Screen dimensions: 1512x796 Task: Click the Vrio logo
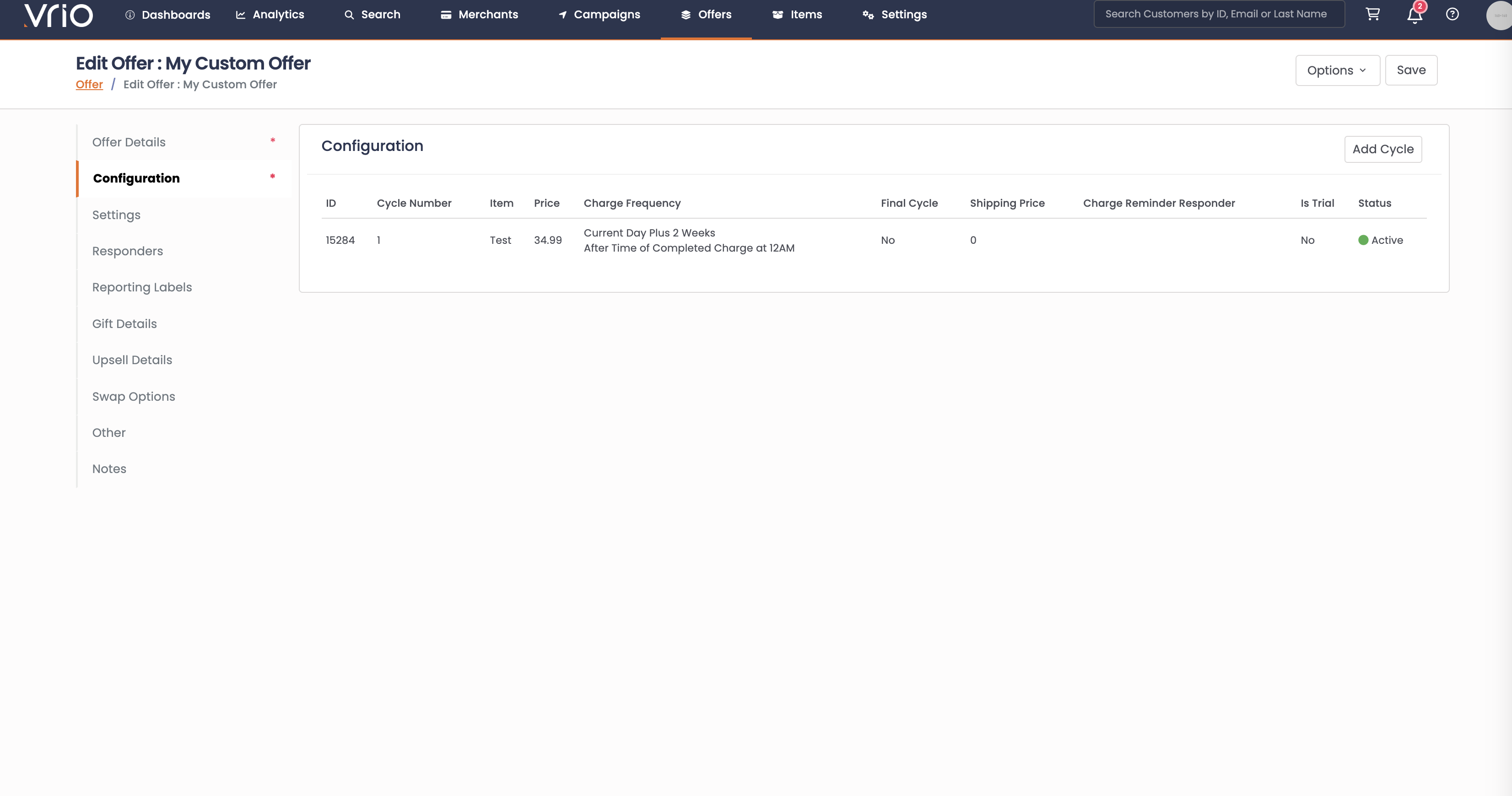(x=58, y=15)
